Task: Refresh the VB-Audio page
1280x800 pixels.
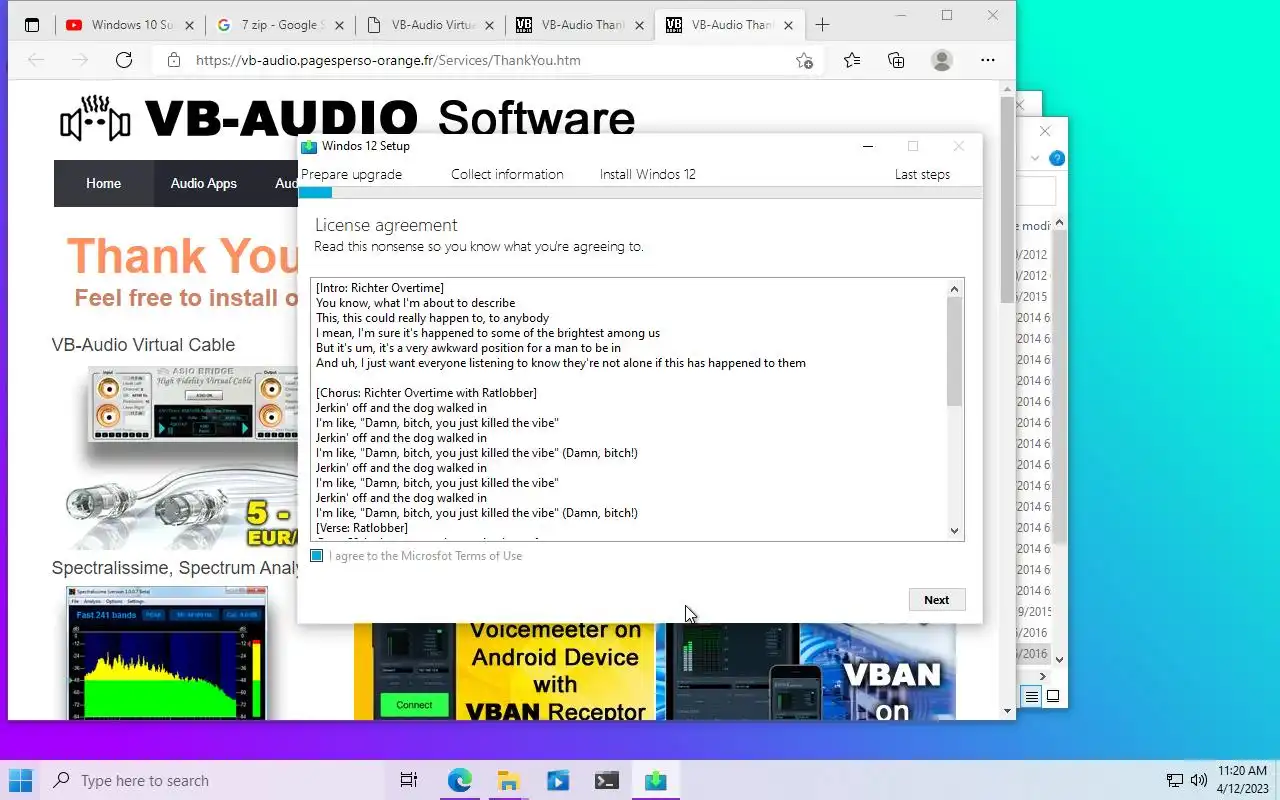Action: click(124, 60)
